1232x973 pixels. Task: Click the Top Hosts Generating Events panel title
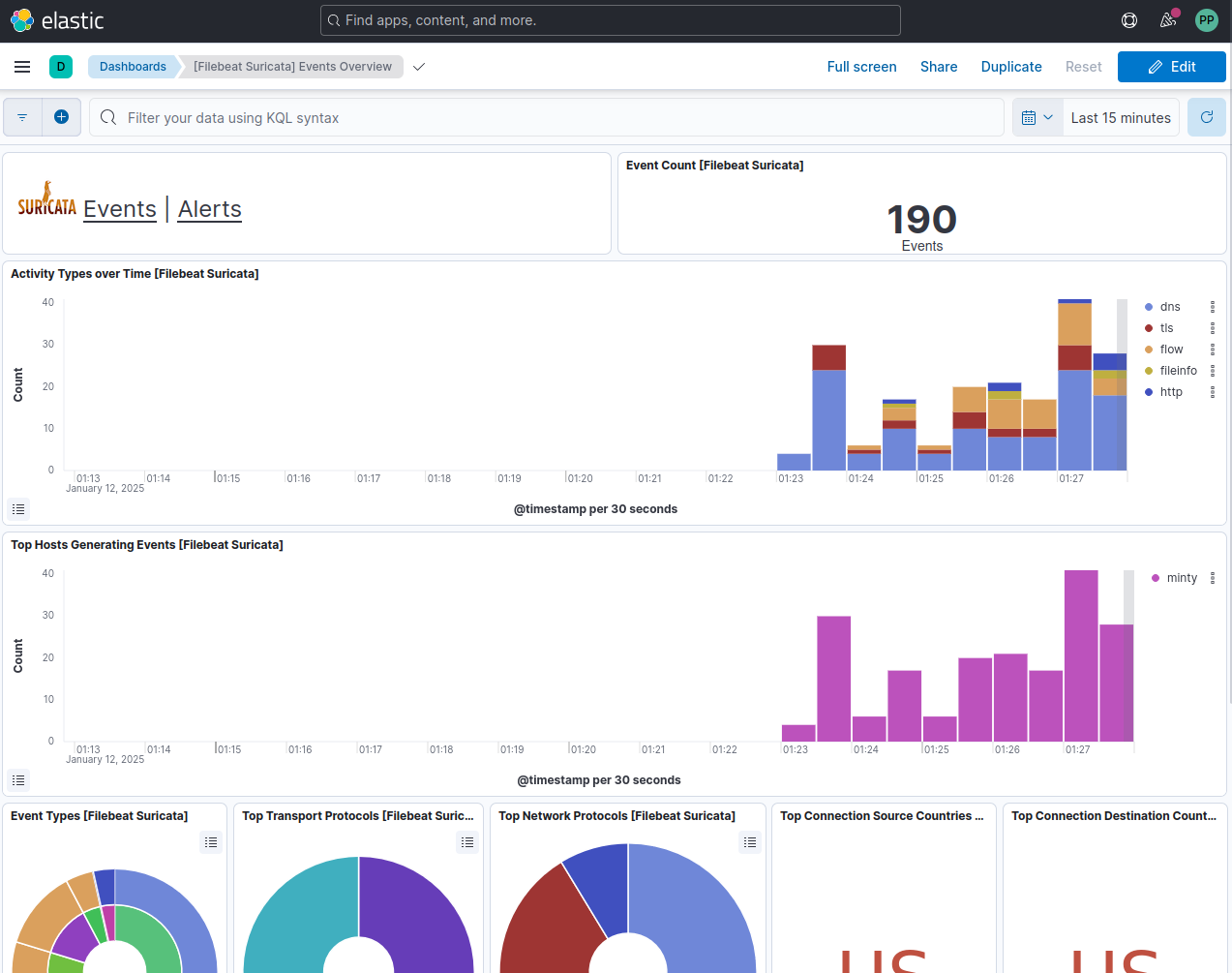tap(147, 545)
